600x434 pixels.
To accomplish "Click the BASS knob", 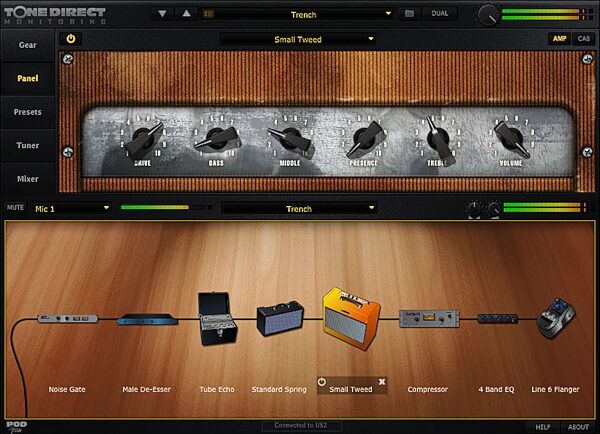I will (217, 139).
